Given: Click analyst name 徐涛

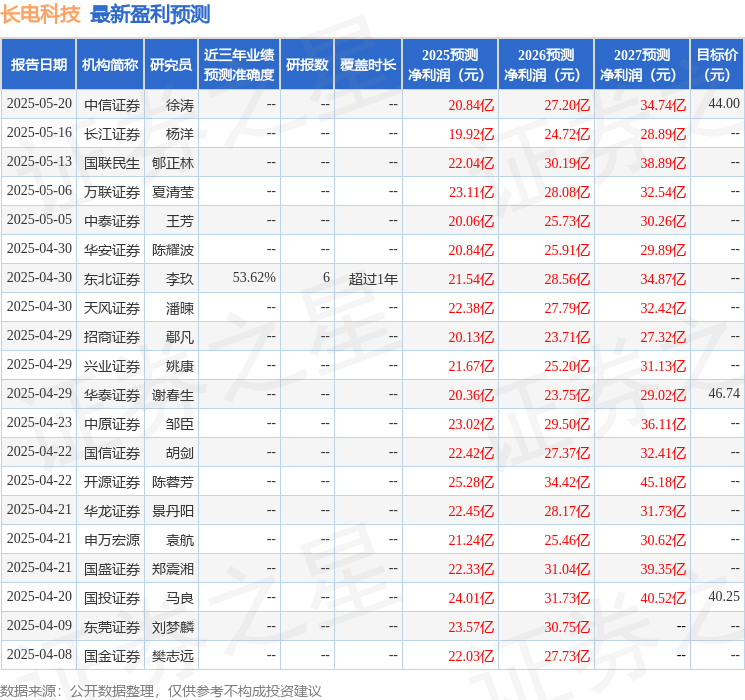Looking at the screenshot, I should [180, 105].
